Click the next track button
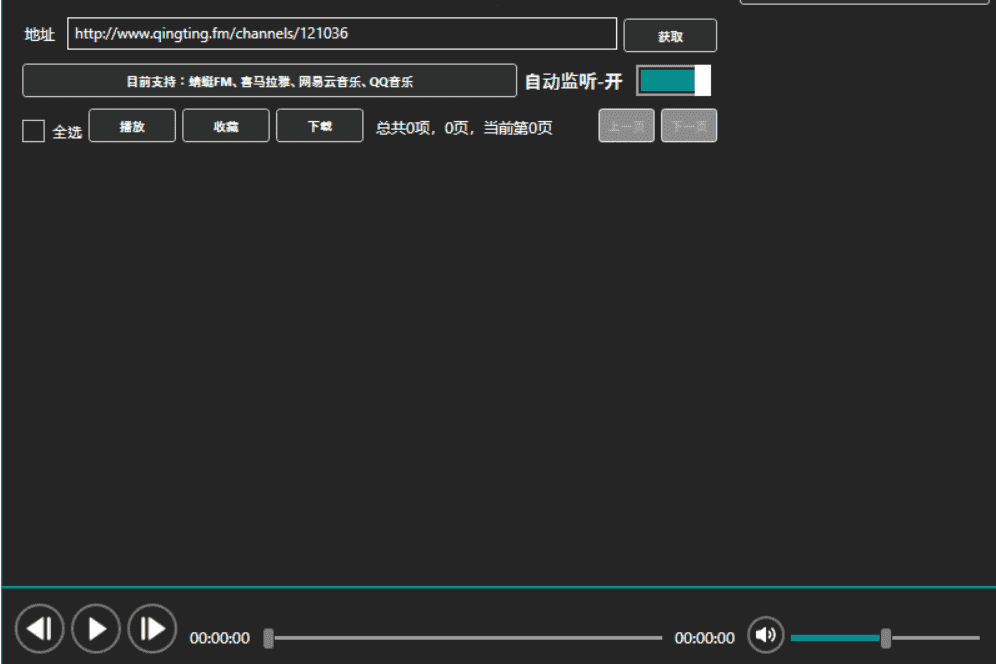The width and height of the screenshot is (996, 664). (x=152, y=629)
